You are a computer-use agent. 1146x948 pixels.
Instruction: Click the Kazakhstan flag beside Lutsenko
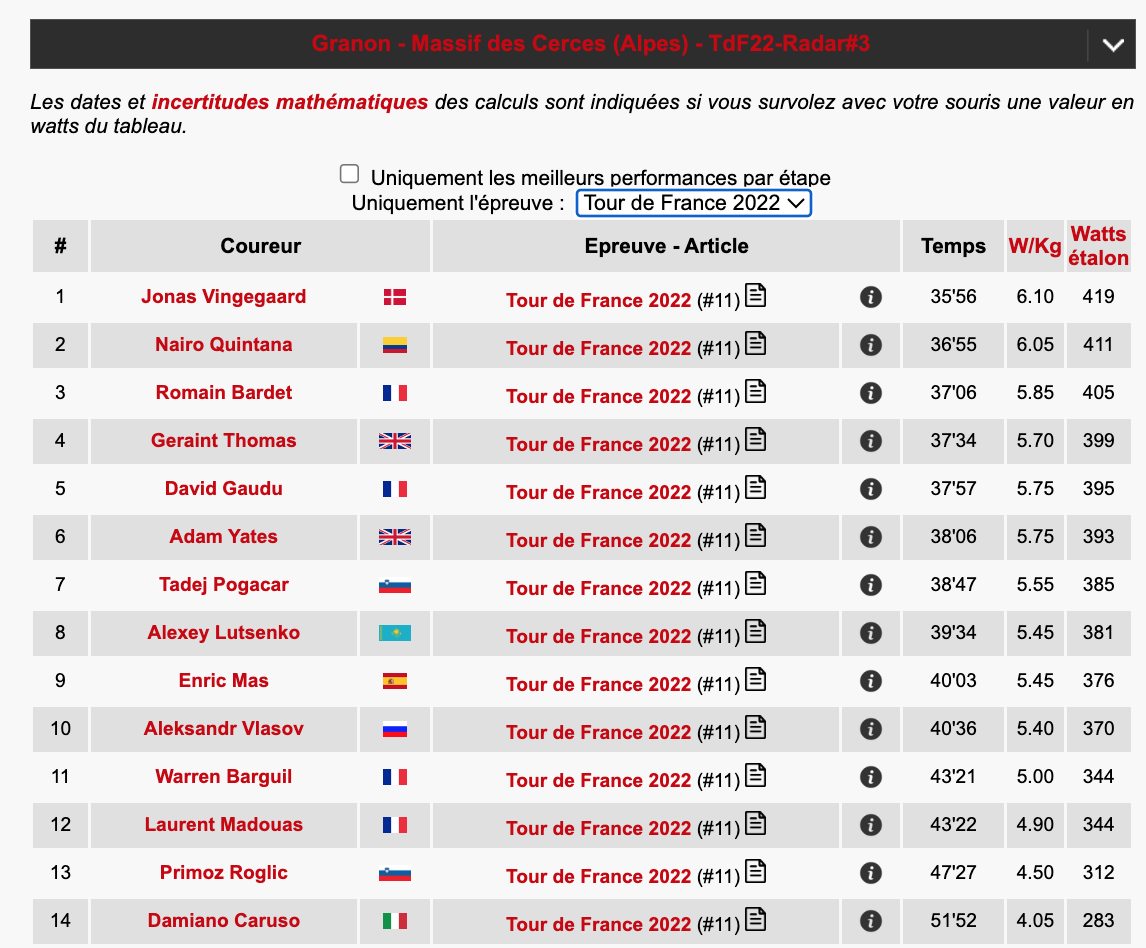pyautogui.click(x=395, y=633)
